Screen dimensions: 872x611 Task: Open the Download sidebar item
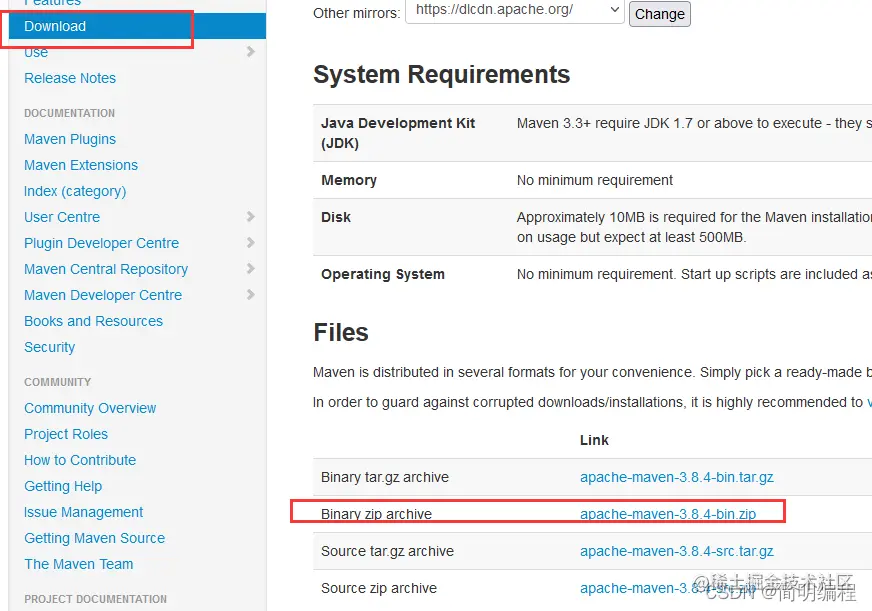(x=137, y=26)
